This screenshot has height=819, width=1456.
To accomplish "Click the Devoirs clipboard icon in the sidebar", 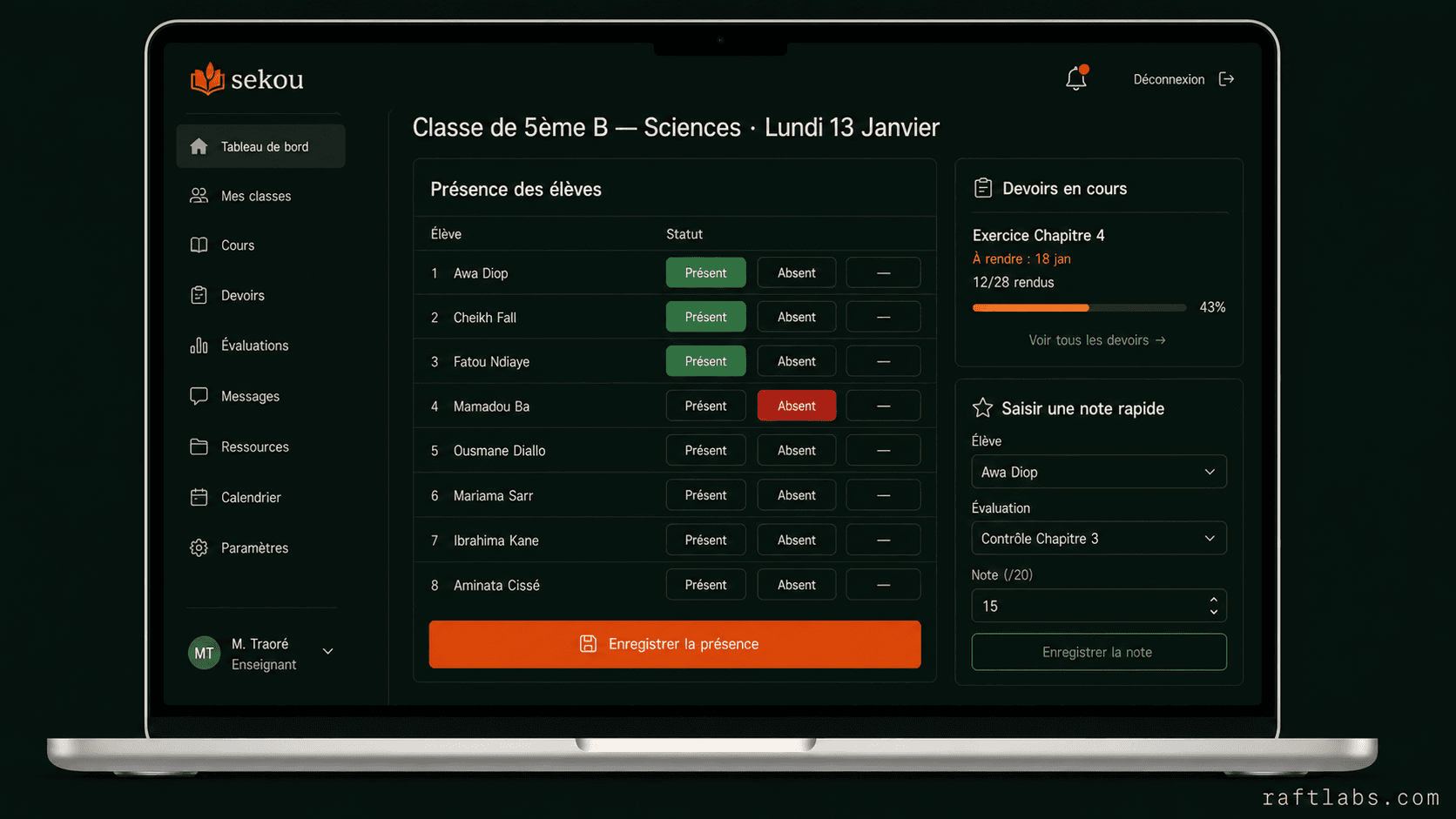I will 199,295.
